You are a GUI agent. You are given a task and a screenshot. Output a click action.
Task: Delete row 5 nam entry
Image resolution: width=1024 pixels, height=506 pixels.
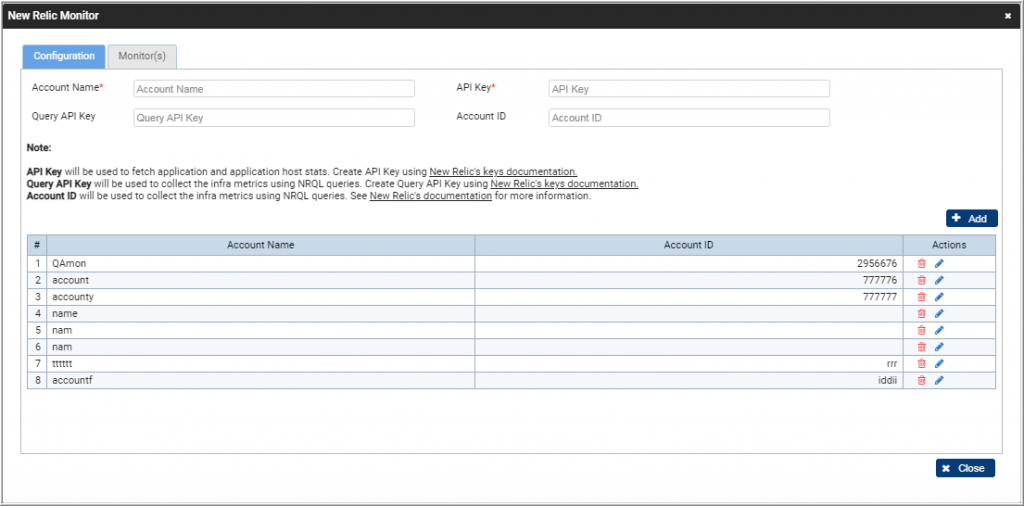(921, 330)
